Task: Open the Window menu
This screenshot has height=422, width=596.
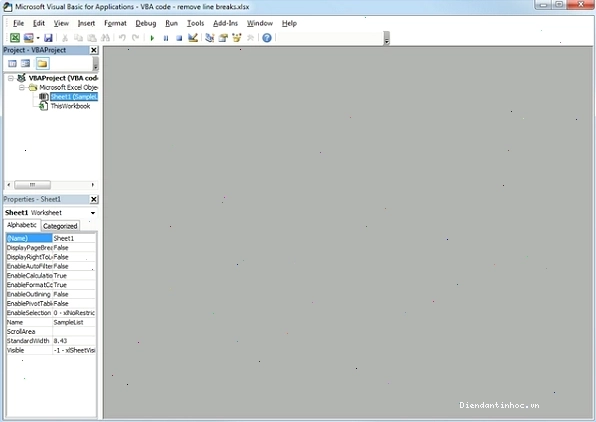Action: pyautogui.click(x=260, y=23)
